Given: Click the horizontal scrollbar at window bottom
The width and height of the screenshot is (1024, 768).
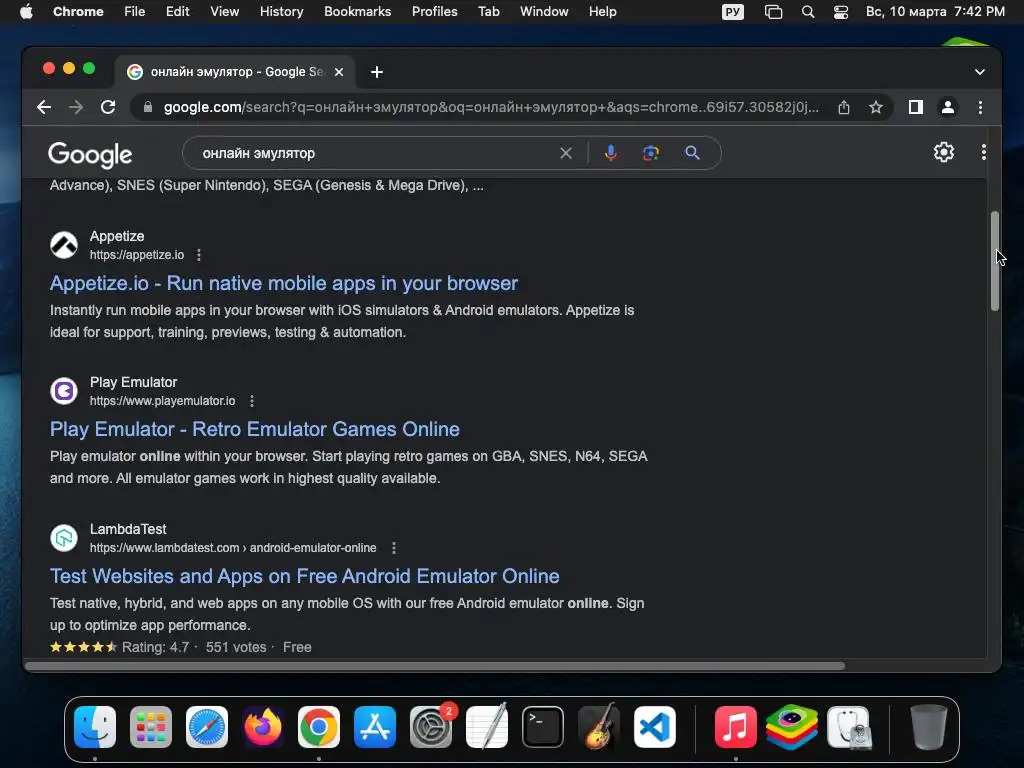Looking at the screenshot, I should [x=435, y=666].
